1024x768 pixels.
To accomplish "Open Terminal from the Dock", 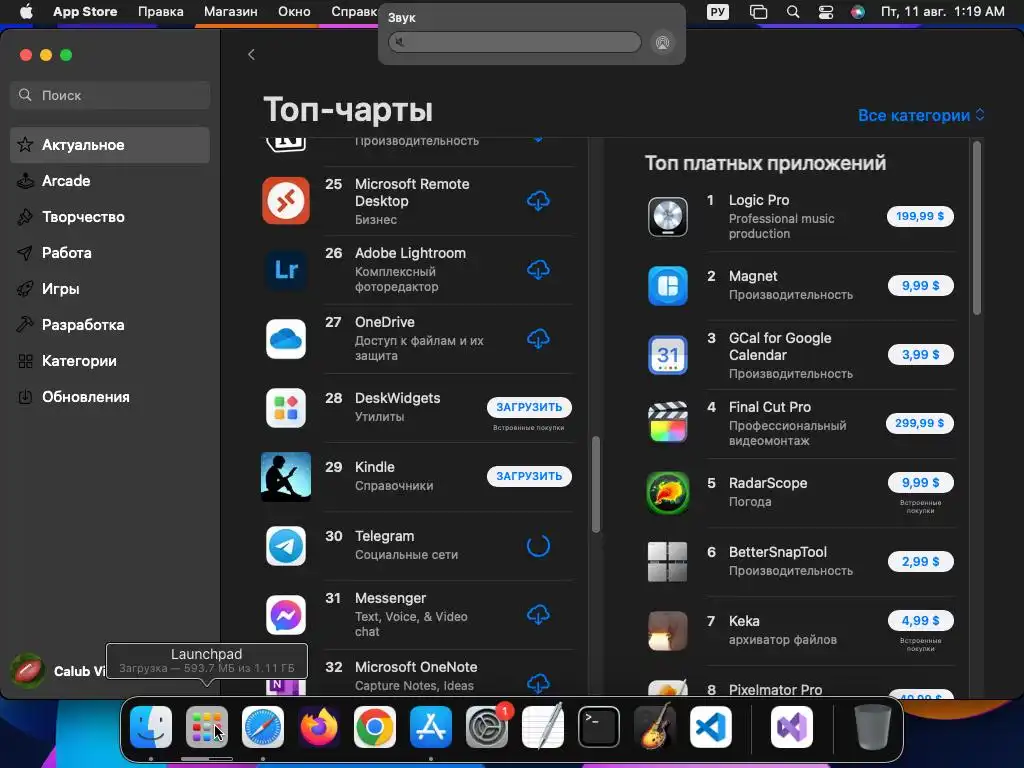I will [599, 726].
